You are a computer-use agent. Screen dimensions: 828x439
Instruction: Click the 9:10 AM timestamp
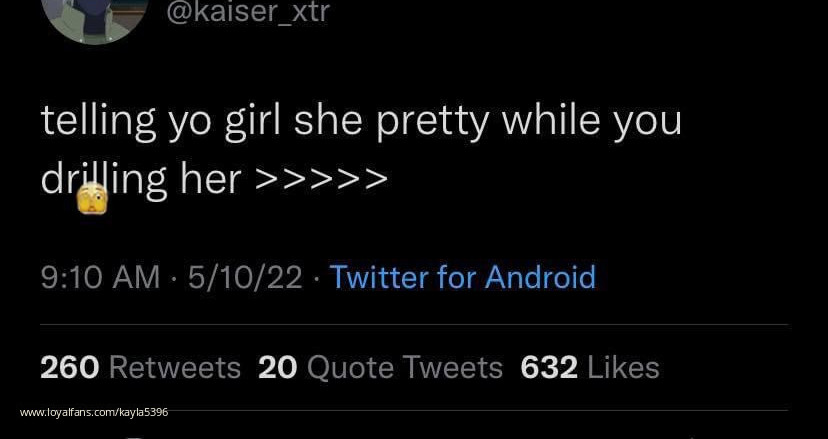[x=100, y=277]
